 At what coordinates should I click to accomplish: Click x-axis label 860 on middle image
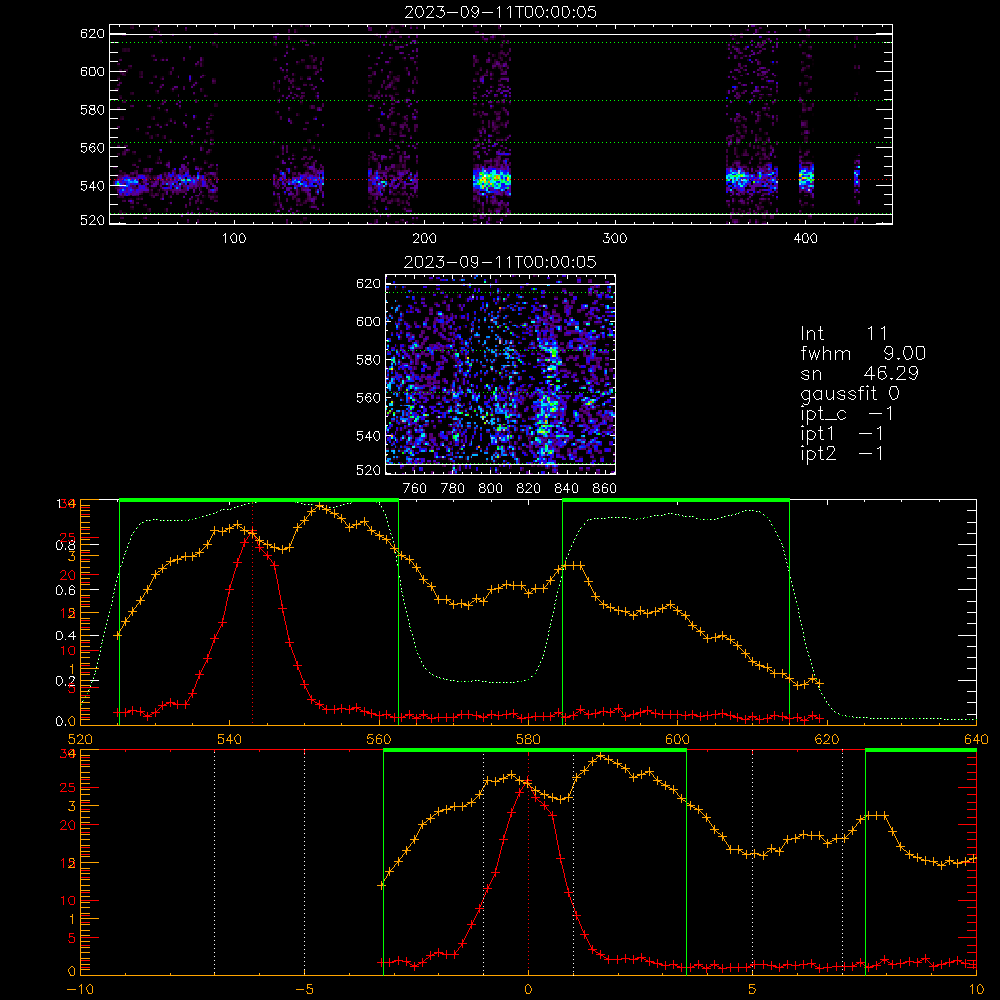pos(605,489)
